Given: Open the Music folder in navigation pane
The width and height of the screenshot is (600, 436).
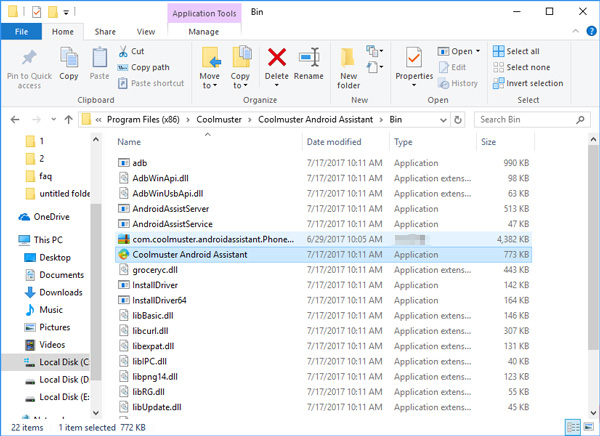Looking at the screenshot, I should point(43,310).
